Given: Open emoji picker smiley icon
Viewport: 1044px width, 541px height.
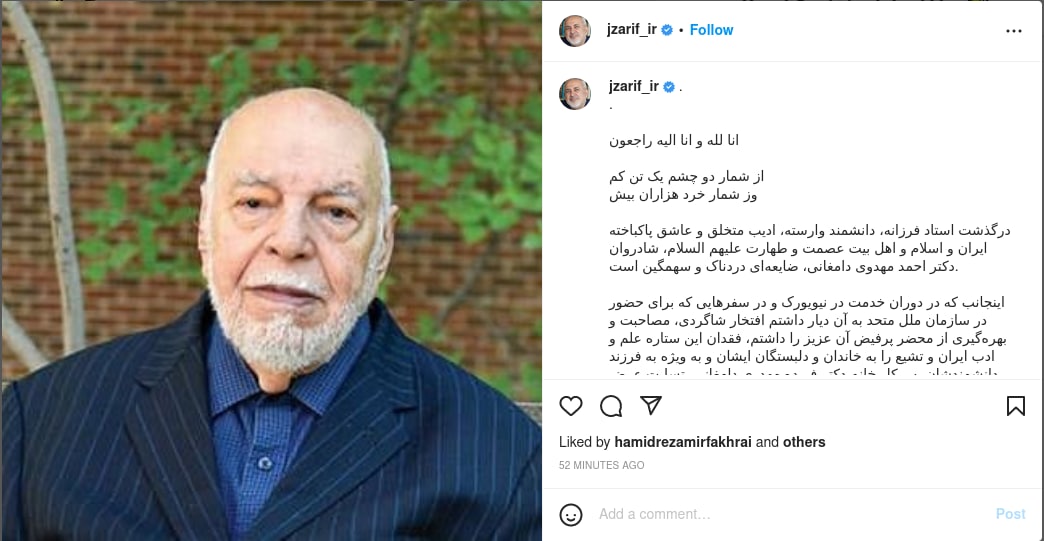Looking at the screenshot, I should (x=571, y=514).
